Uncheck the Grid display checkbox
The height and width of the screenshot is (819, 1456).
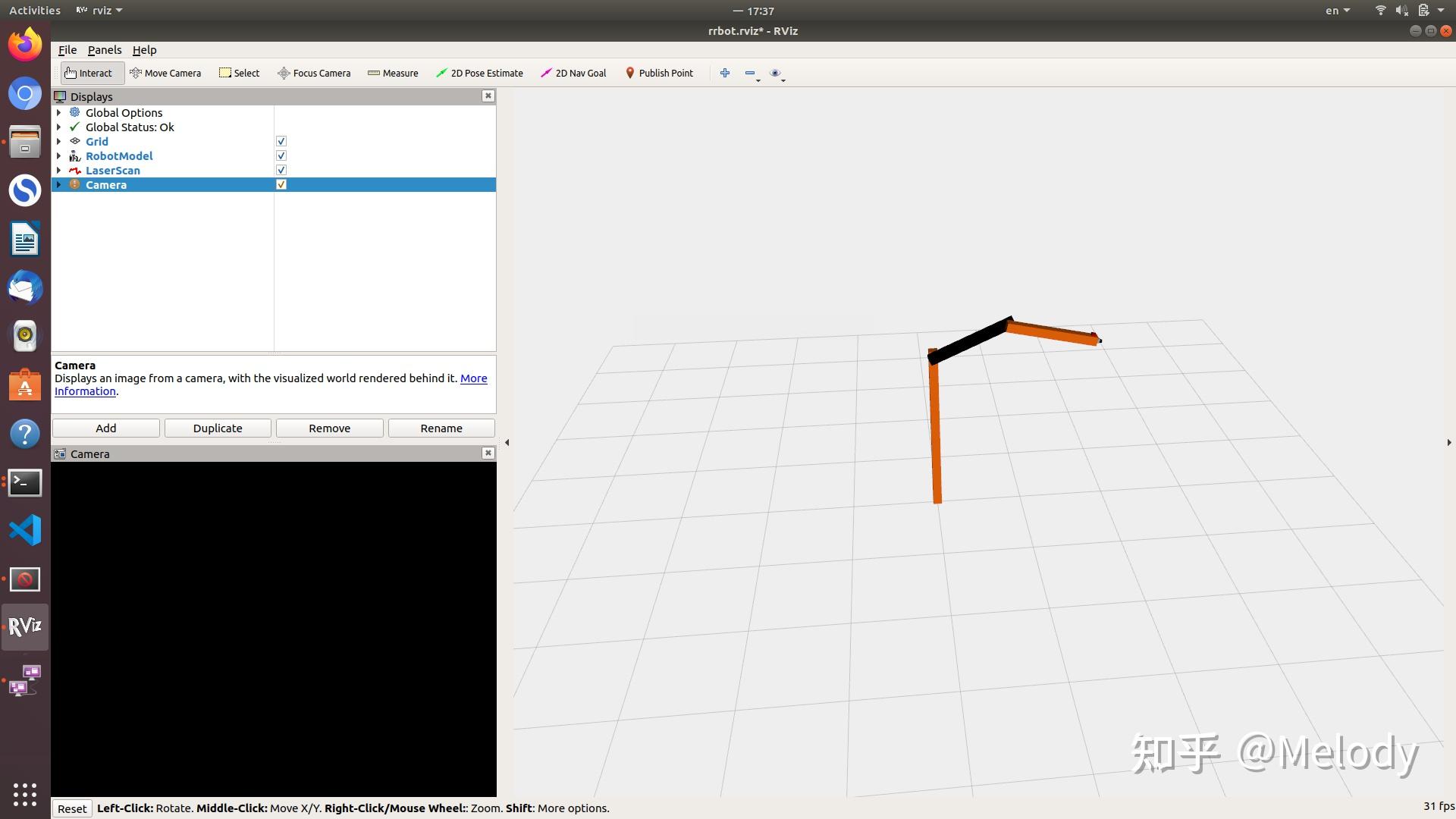coord(281,142)
